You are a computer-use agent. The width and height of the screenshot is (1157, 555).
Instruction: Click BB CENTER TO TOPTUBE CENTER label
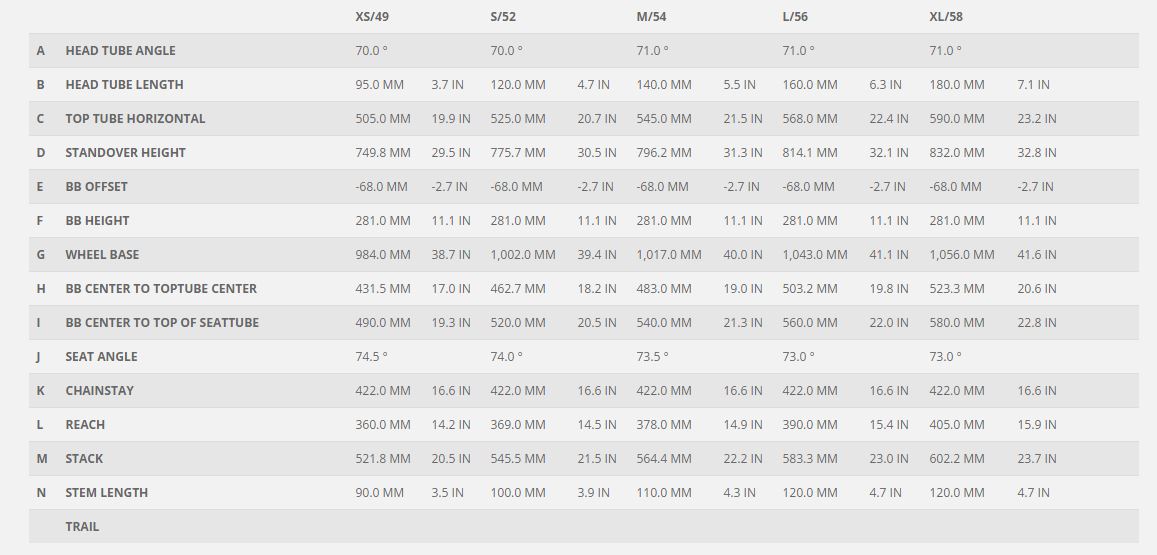[x=161, y=289]
